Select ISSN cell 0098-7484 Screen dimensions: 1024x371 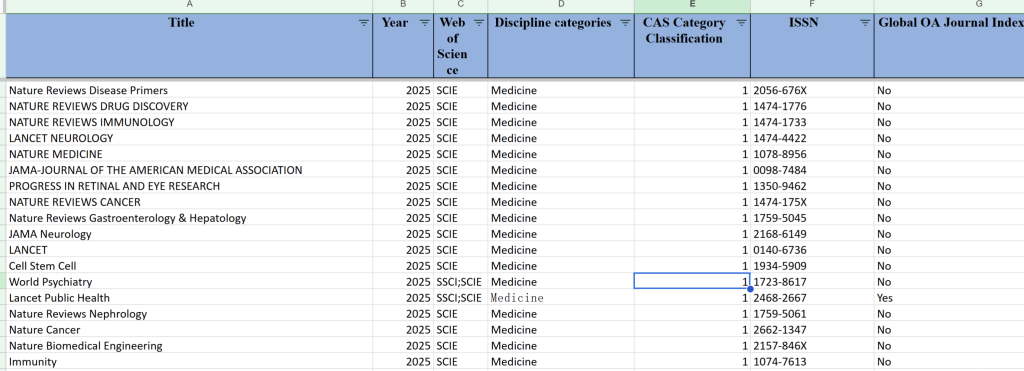812,170
